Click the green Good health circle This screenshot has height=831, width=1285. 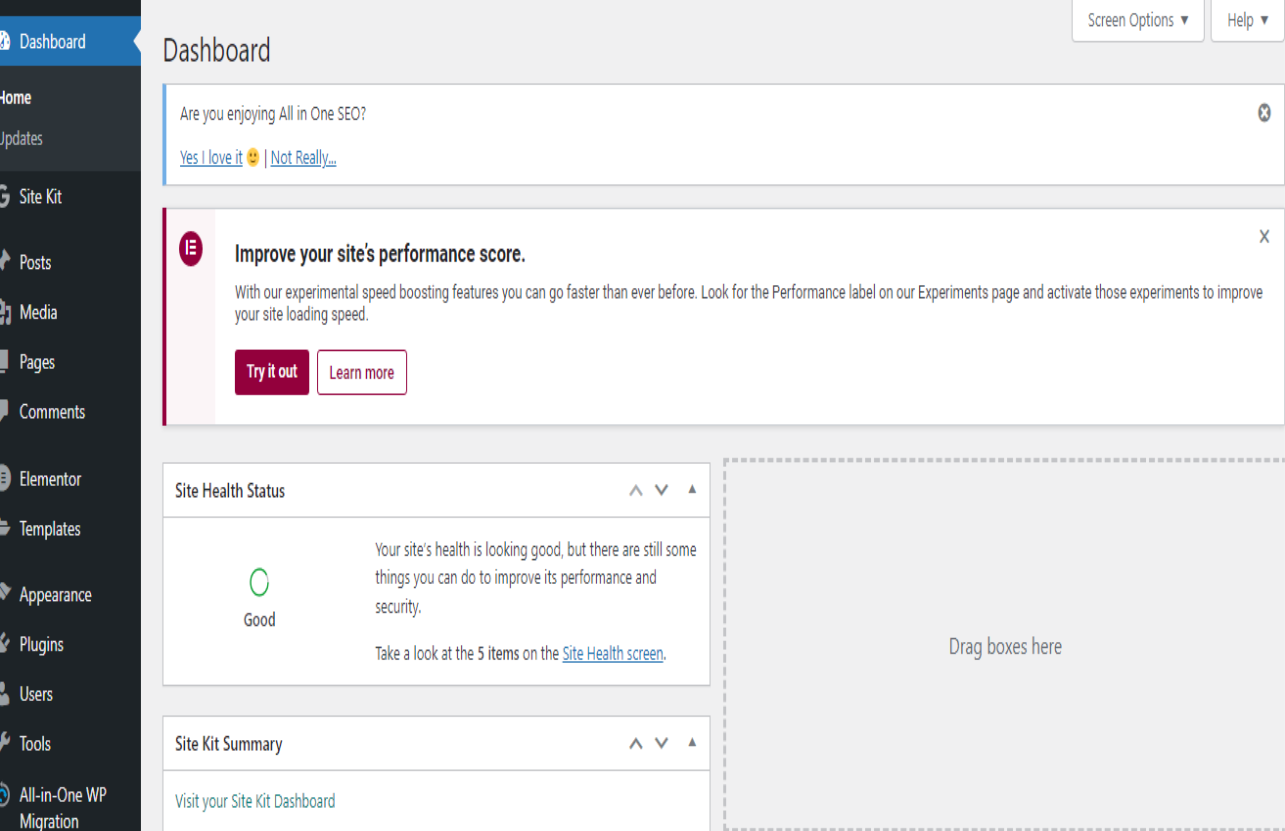click(259, 582)
